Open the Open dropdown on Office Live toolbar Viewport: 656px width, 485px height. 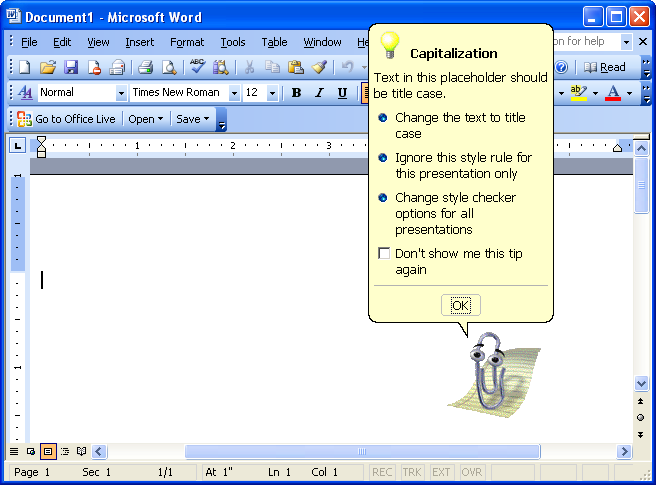click(x=145, y=119)
